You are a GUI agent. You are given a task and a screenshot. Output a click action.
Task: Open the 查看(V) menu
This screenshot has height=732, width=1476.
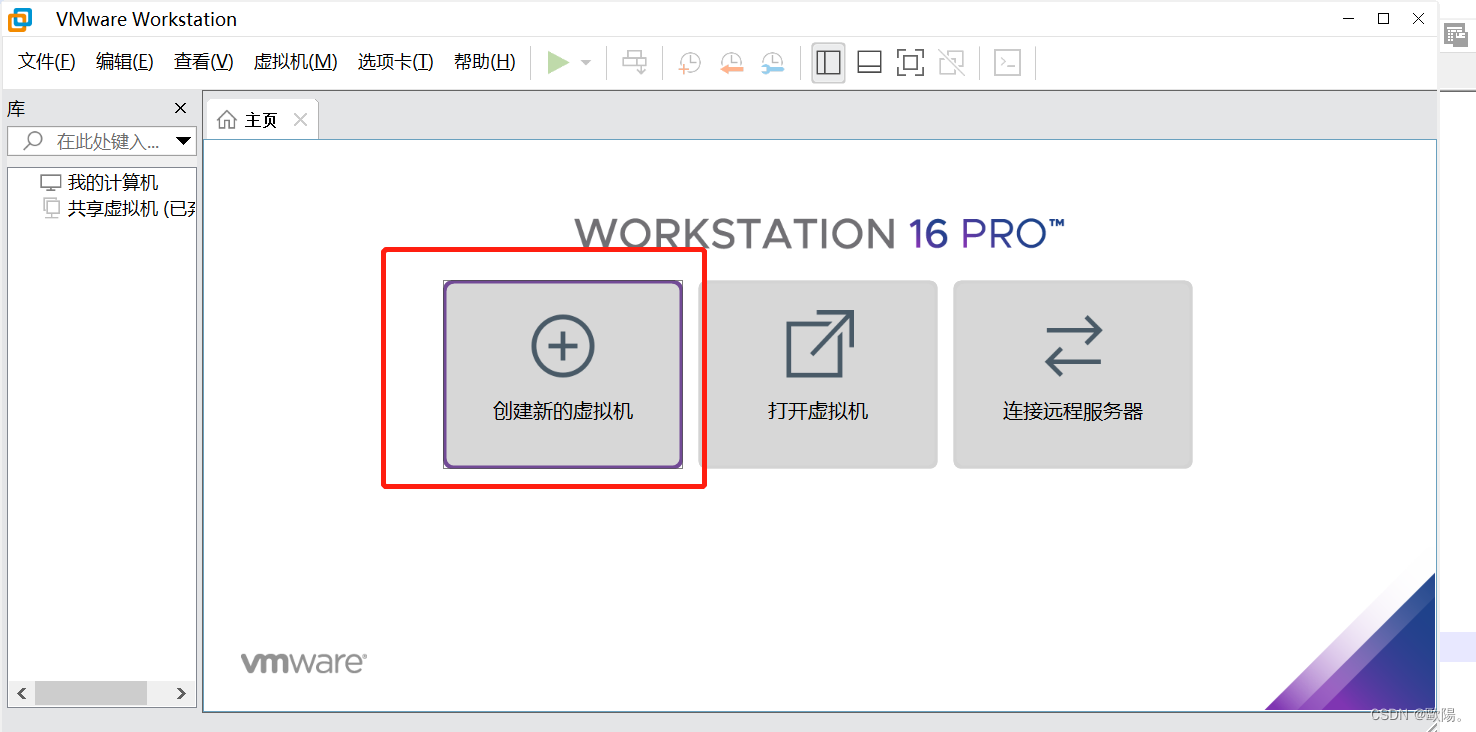point(204,62)
